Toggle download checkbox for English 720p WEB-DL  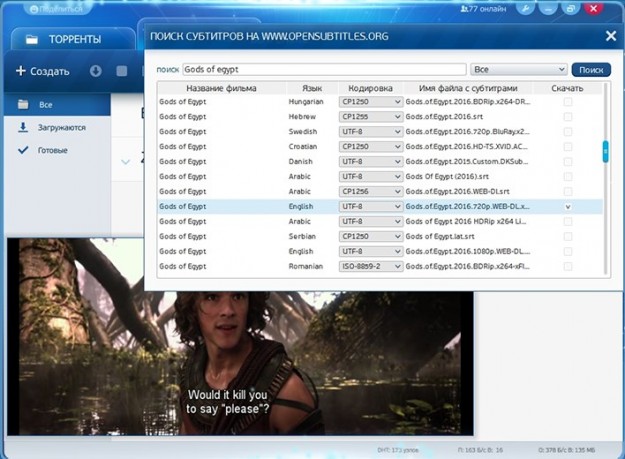tap(568, 207)
